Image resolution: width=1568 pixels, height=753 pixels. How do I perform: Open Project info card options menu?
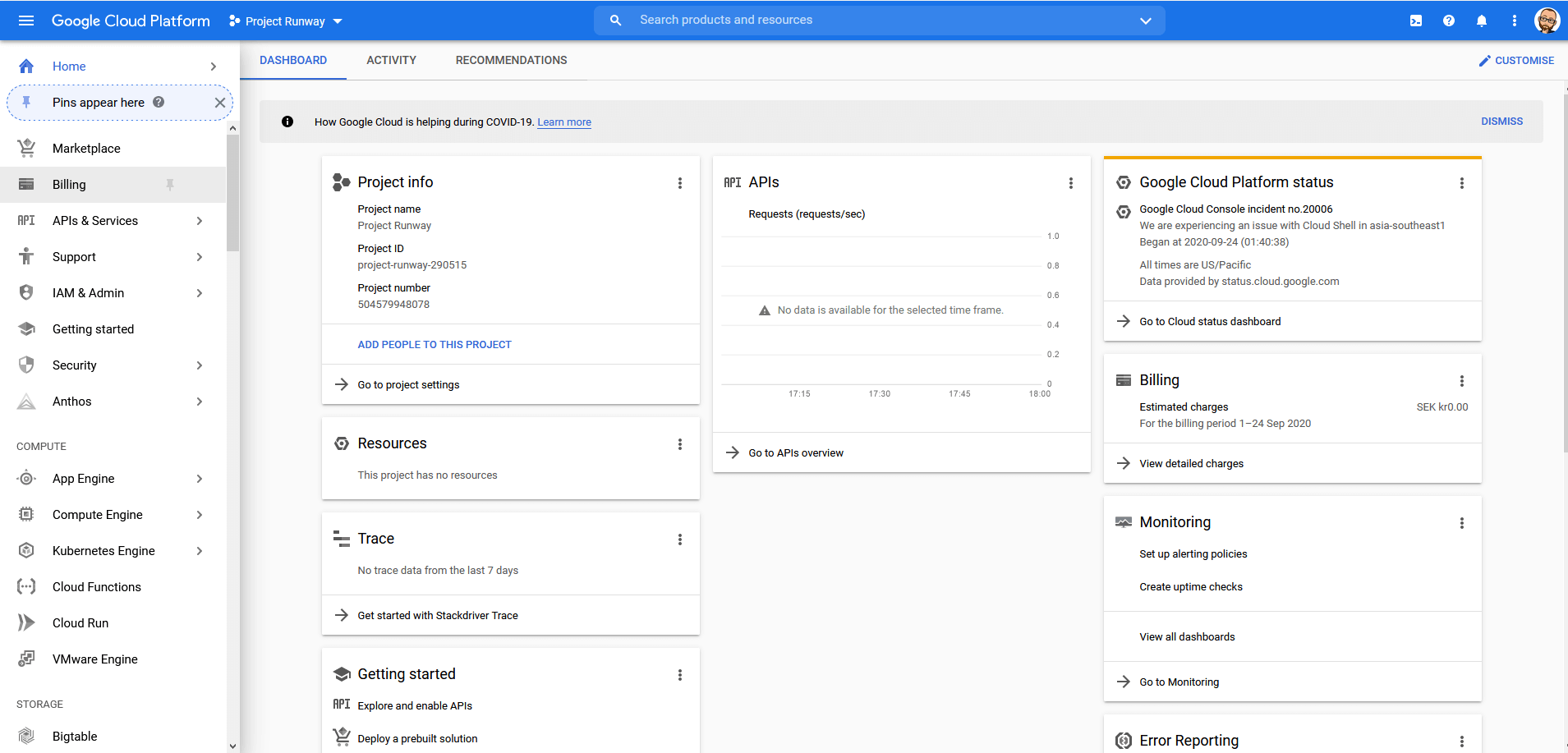(680, 183)
